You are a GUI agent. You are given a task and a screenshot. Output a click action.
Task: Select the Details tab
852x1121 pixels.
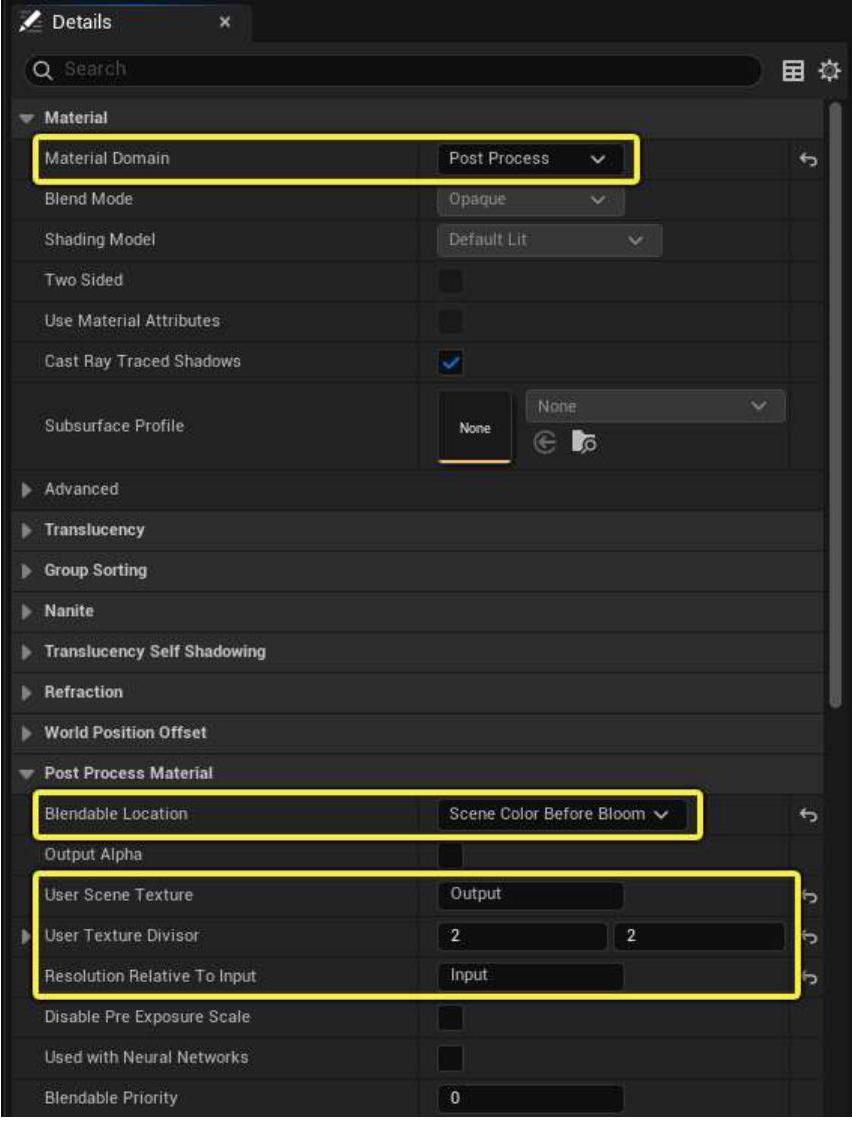coord(80,22)
